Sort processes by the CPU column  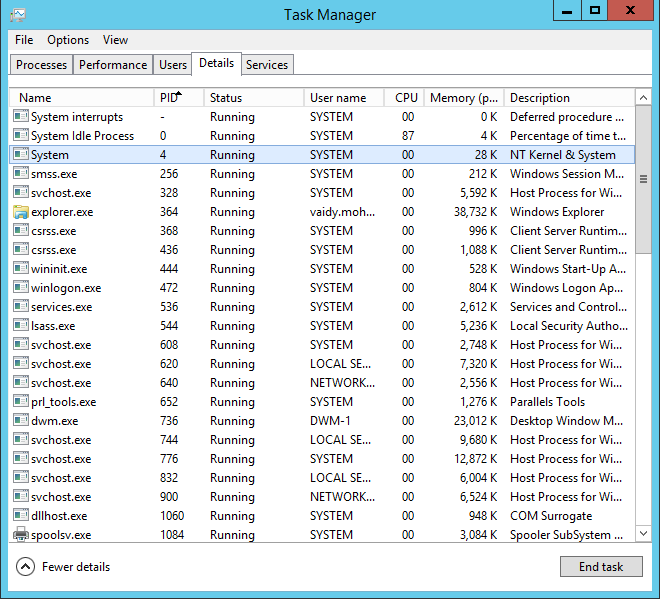pos(406,98)
